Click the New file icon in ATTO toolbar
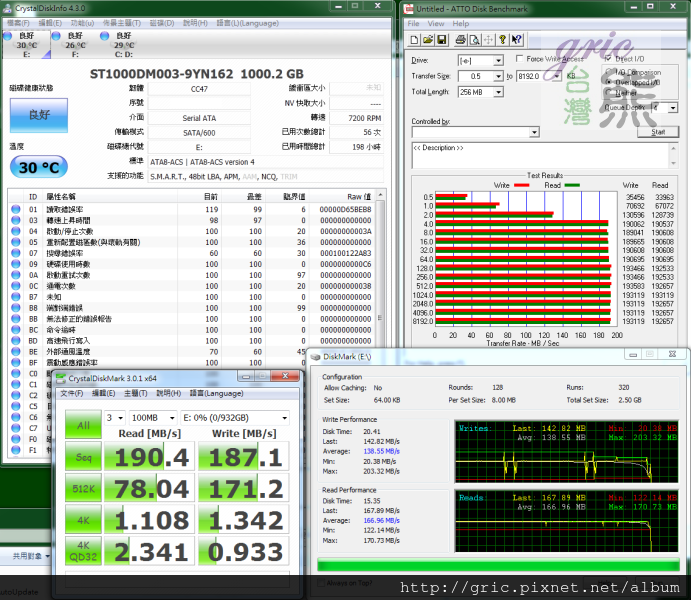This screenshot has width=691, height=600. [x=413, y=40]
